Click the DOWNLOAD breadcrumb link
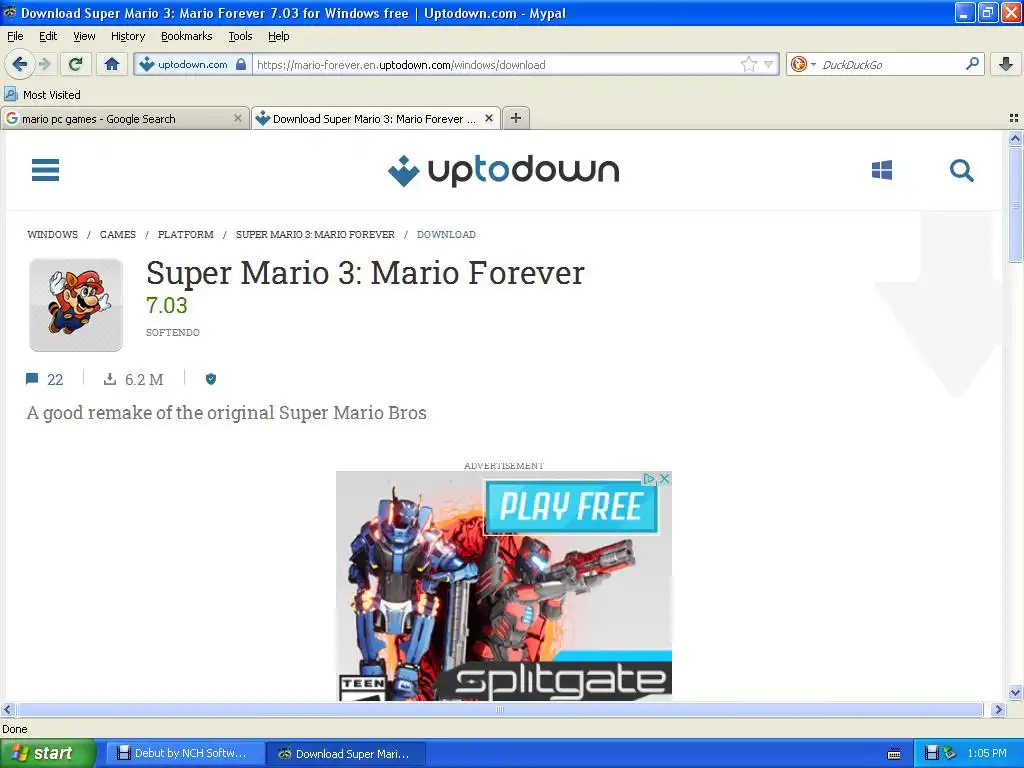This screenshot has height=768, width=1024. (446, 234)
